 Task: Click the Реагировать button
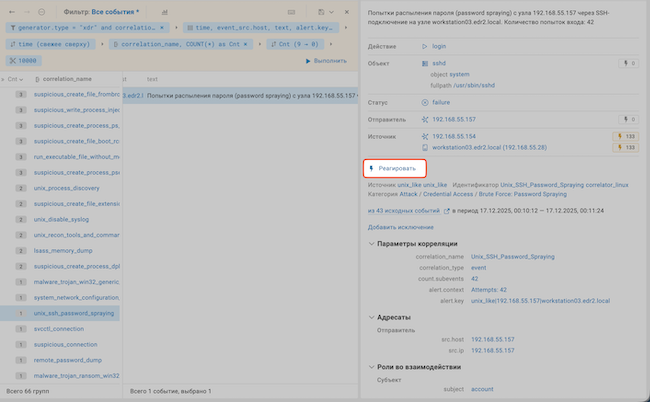coord(395,168)
